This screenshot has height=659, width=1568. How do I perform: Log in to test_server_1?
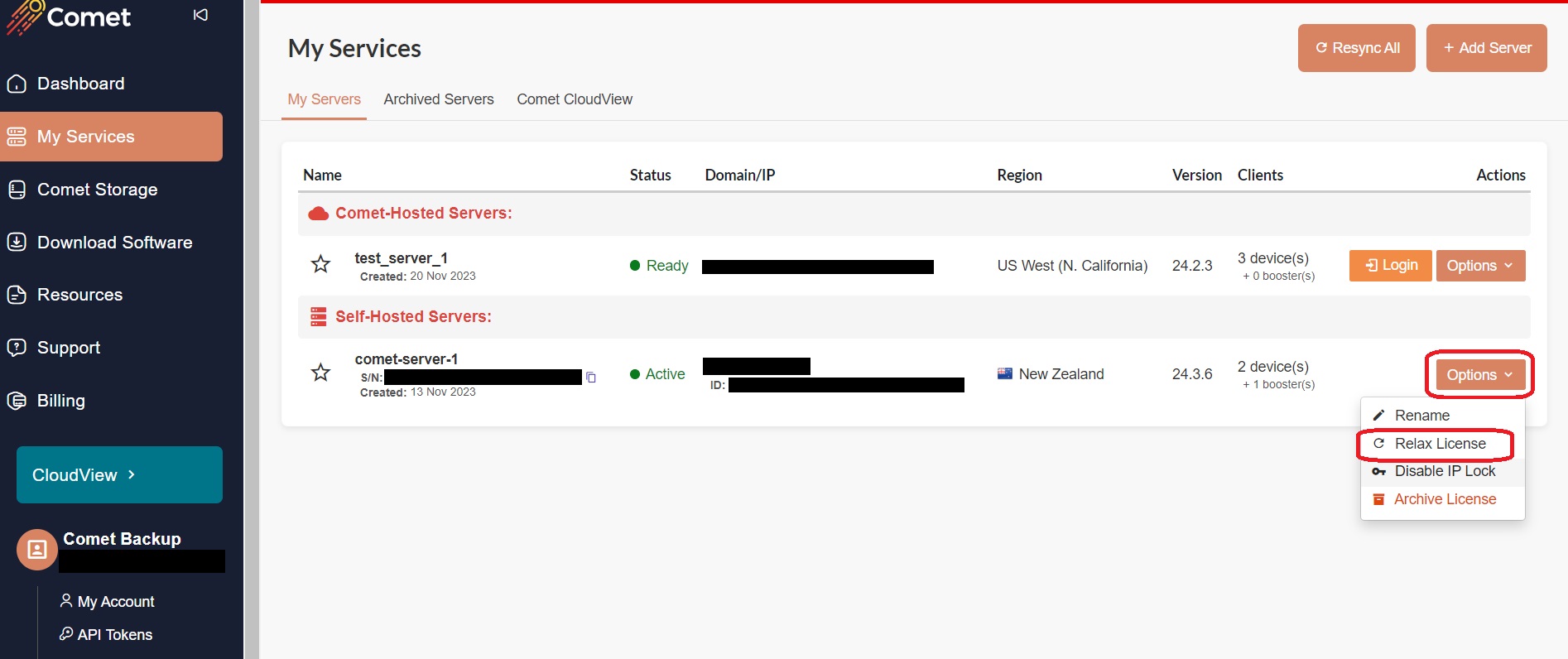tap(1391, 266)
